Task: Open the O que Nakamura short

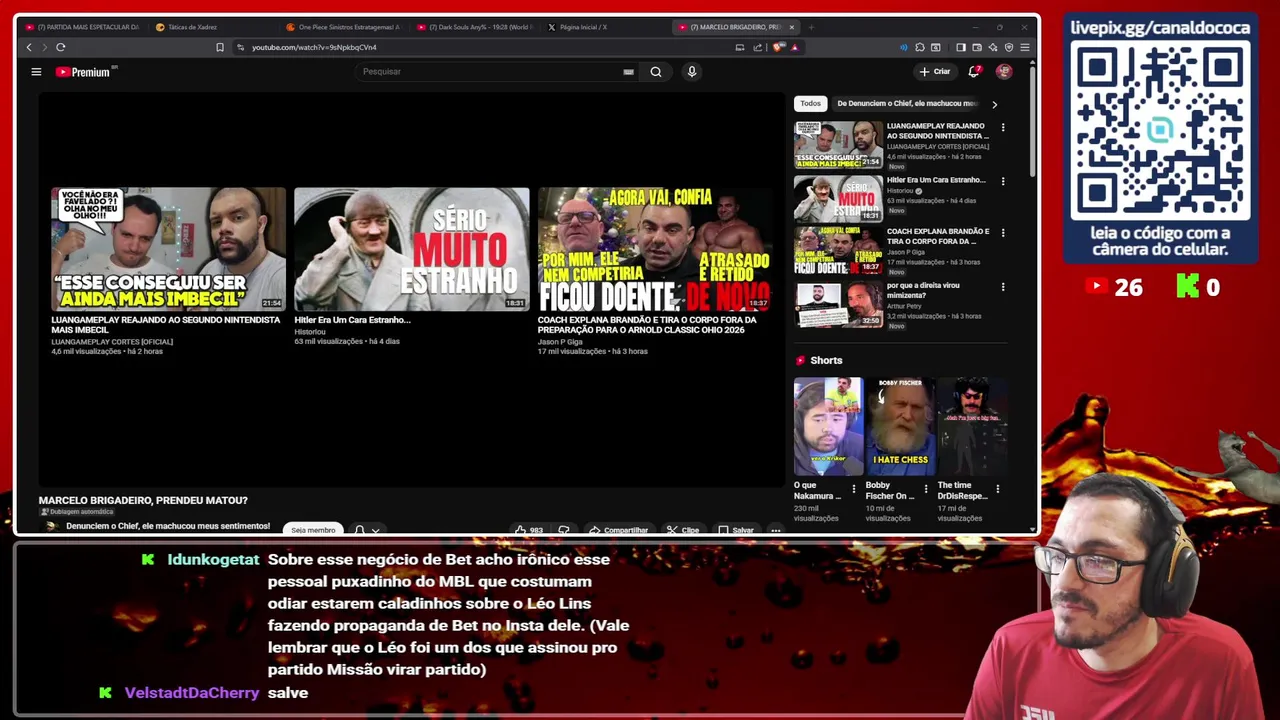Action: 828,426
